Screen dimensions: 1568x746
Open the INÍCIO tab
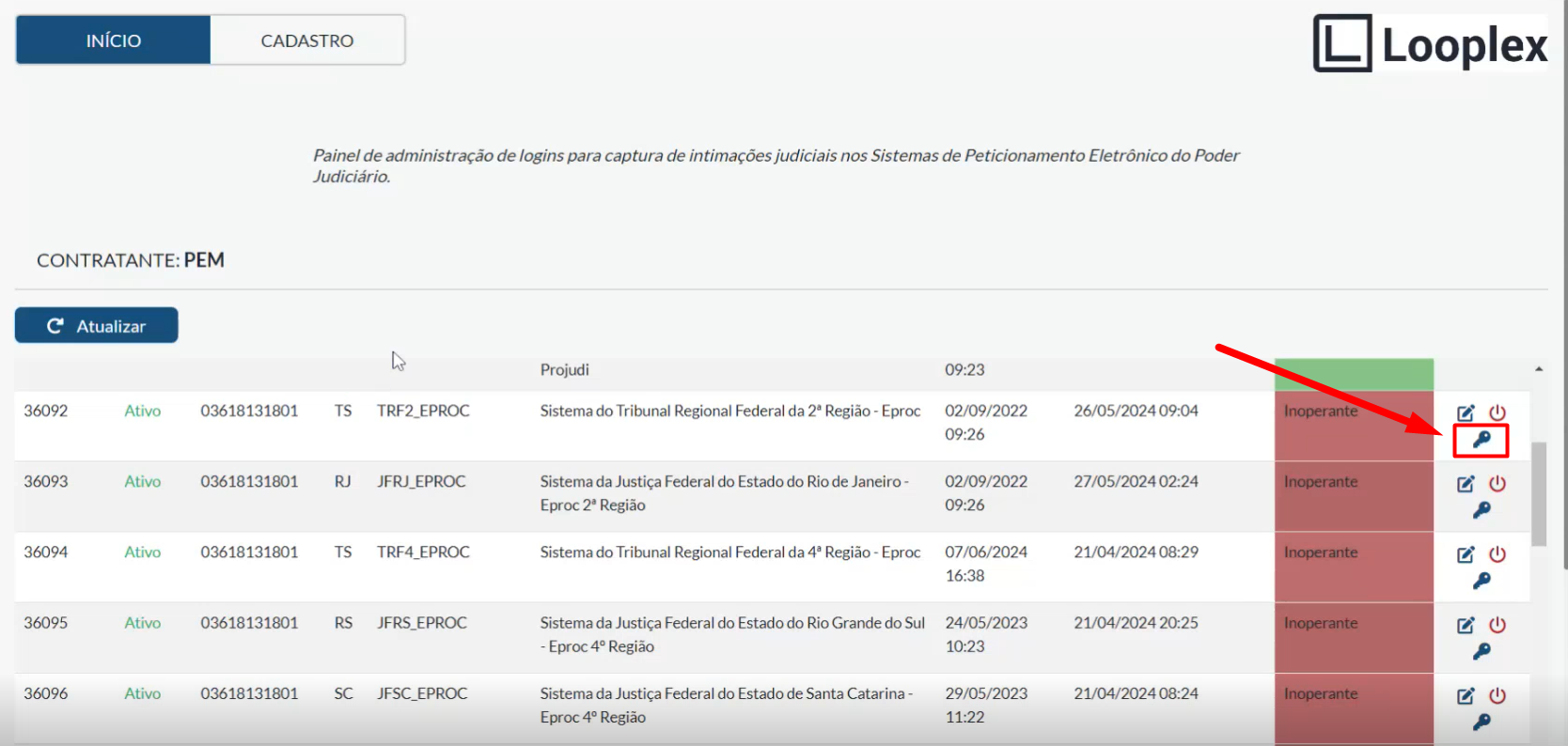pos(113,40)
